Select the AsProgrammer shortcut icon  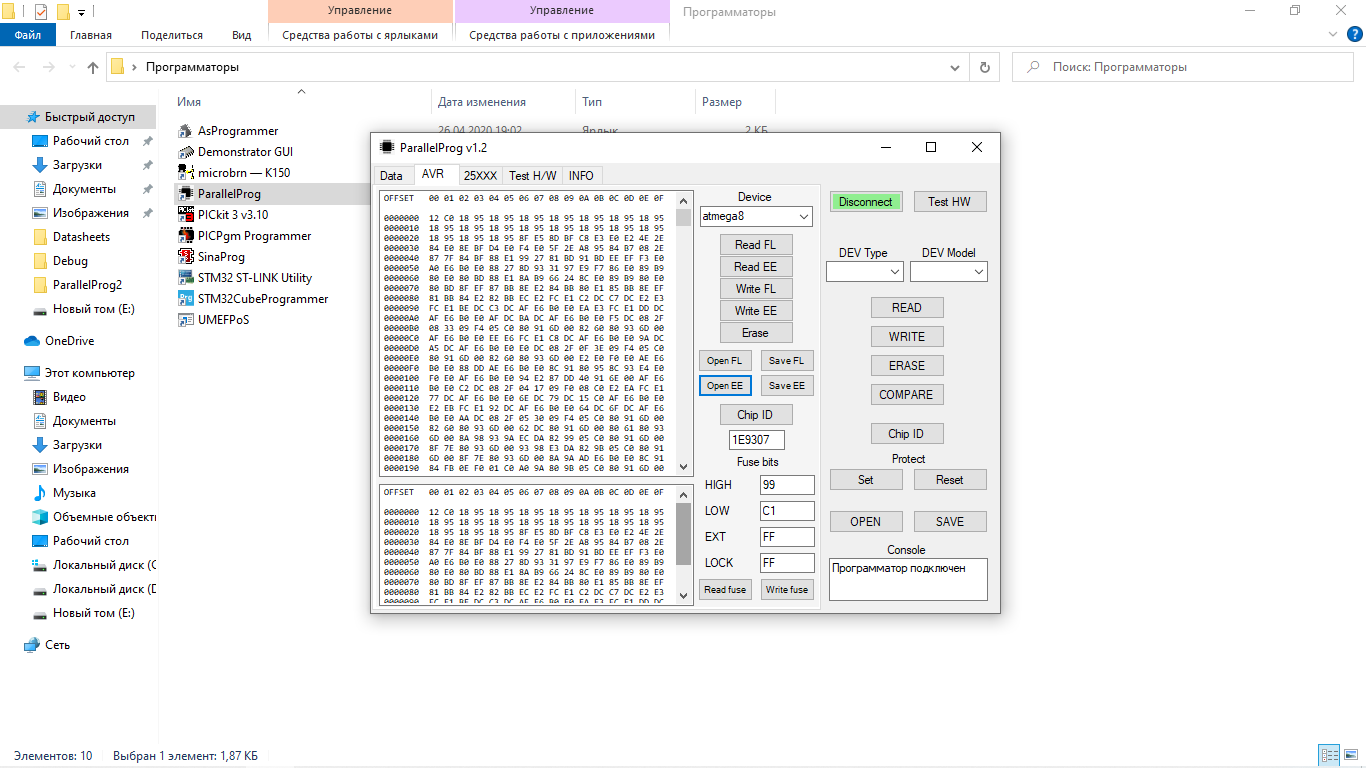186,131
